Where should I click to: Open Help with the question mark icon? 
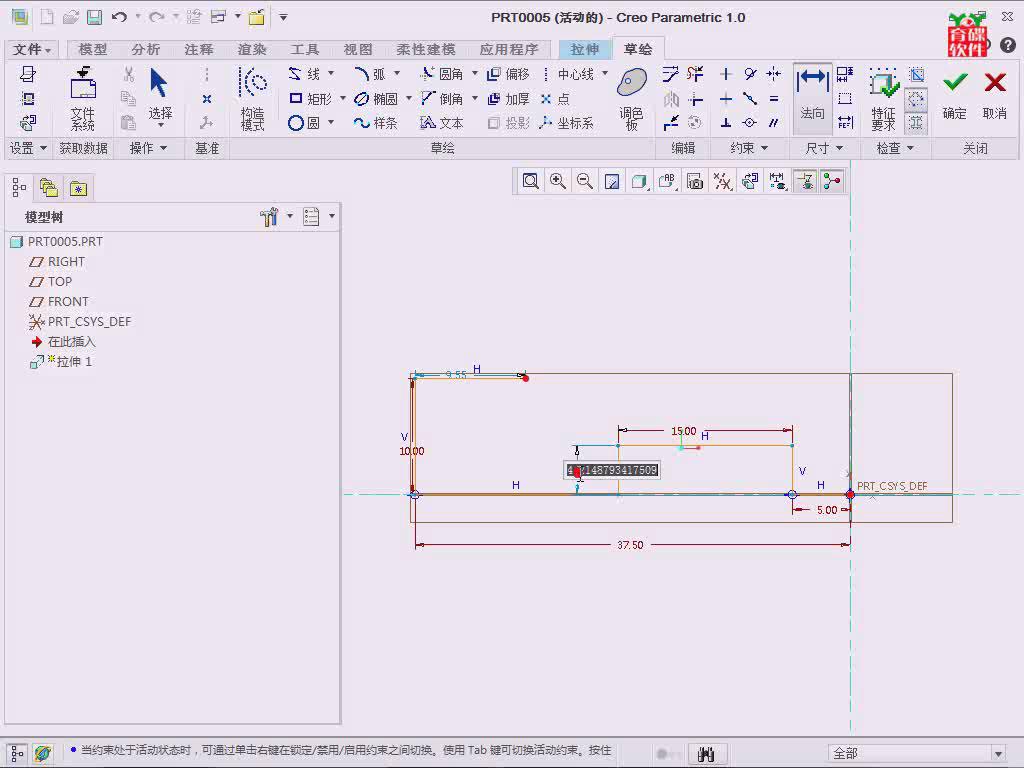(x=1008, y=44)
